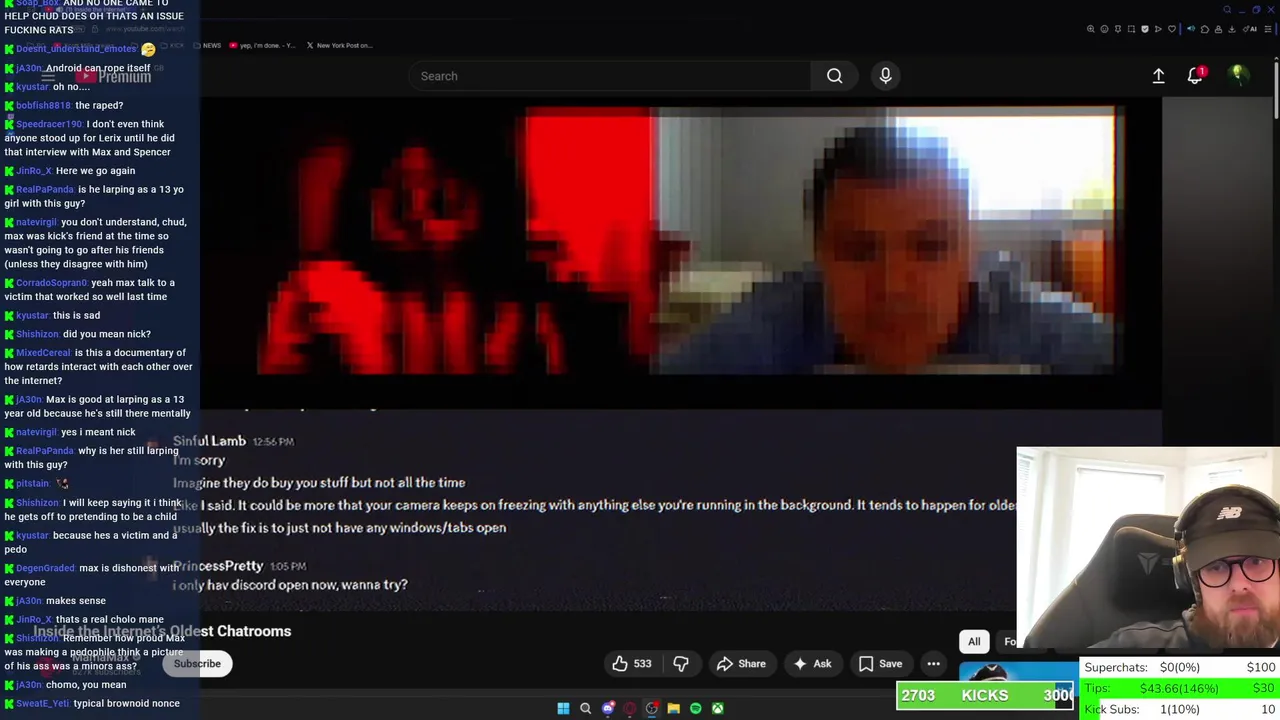Image resolution: width=1280 pixels, height=720 pixels.
Task: Go to YouTube Premium home logo
Action: click(112, 76)
